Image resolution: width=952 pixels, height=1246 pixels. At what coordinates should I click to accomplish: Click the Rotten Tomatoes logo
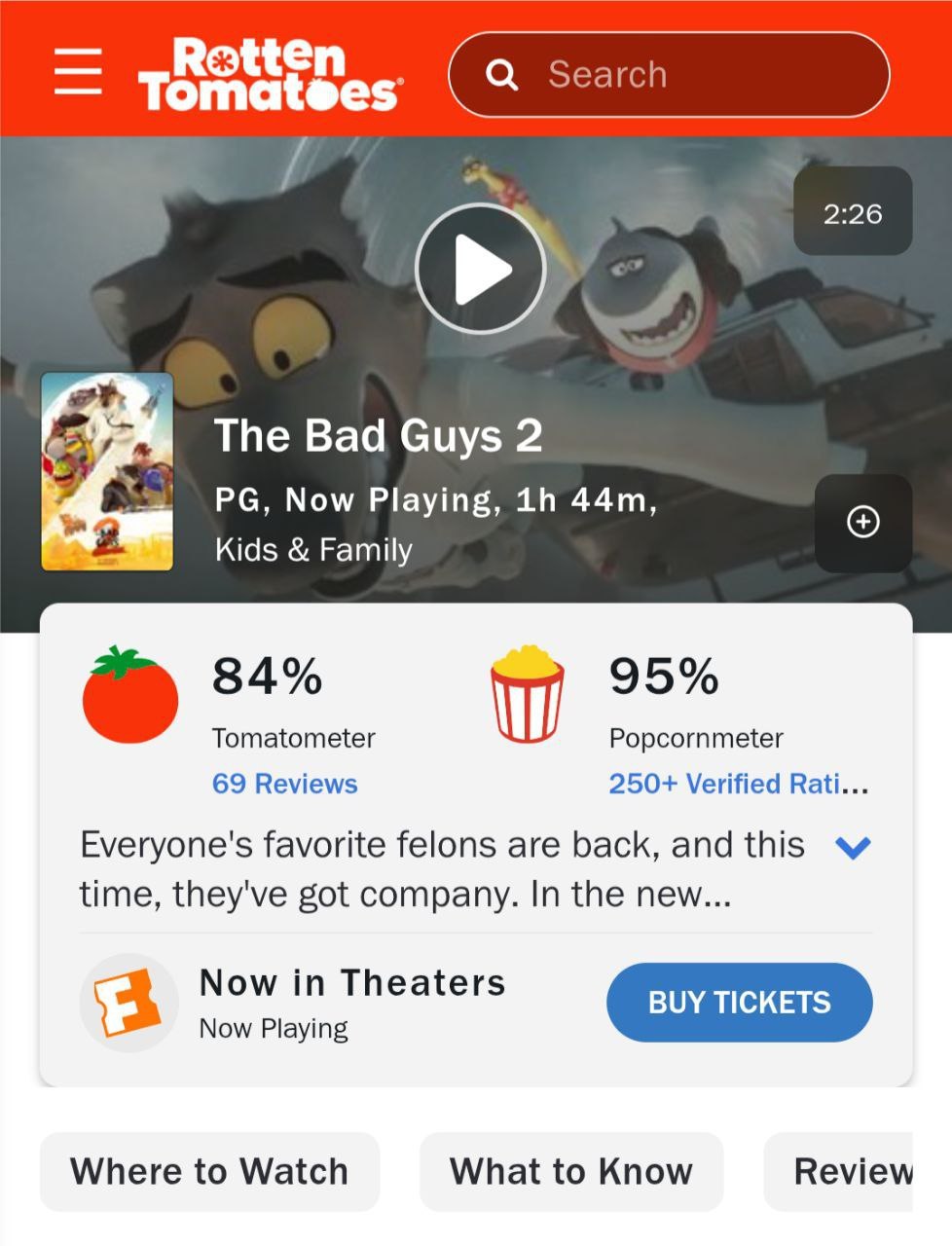pyautogui.click(x=269, y=74)
